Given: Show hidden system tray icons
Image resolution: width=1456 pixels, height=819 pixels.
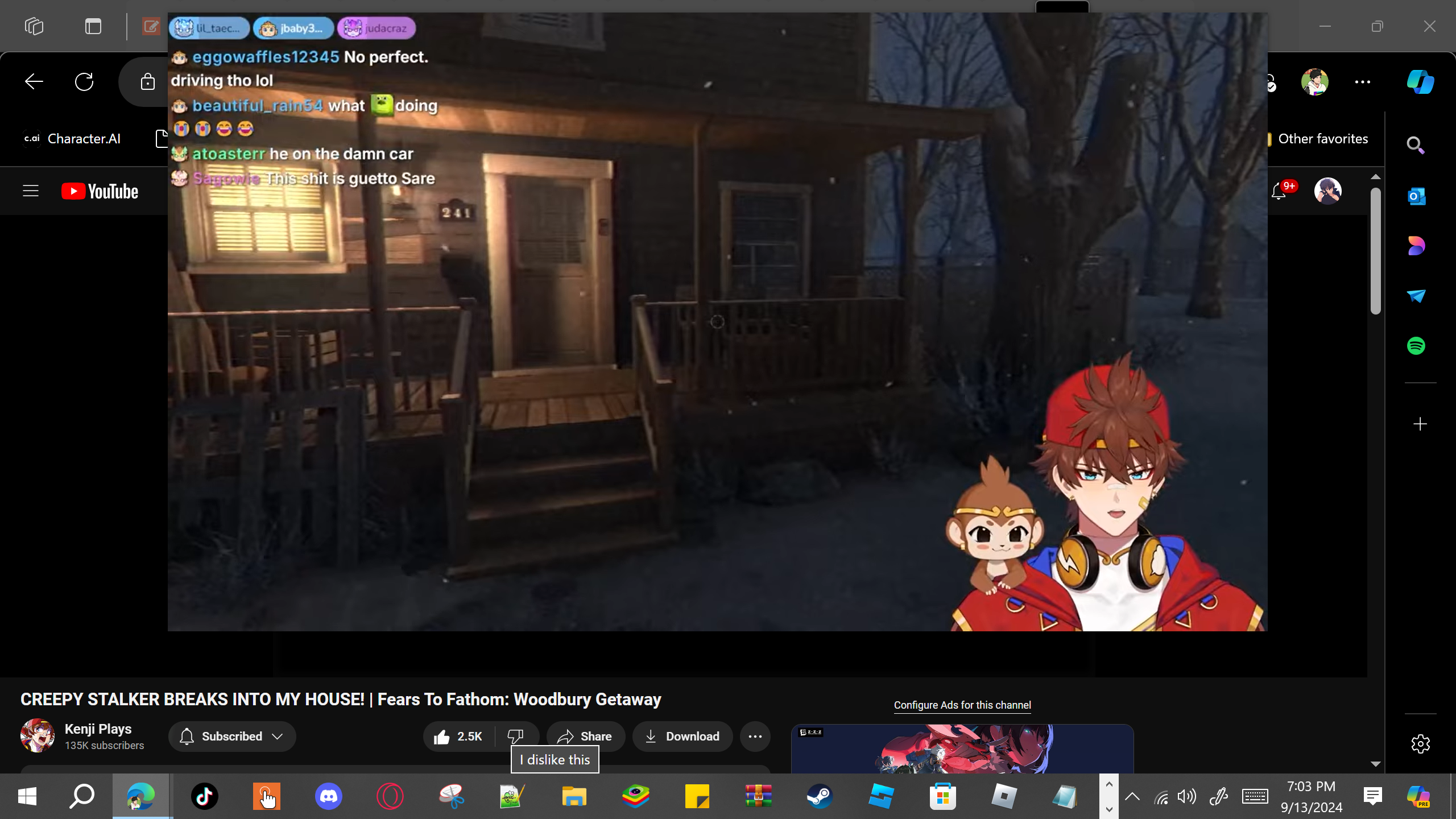Looking at the screenshot, I should [1132, 796].
